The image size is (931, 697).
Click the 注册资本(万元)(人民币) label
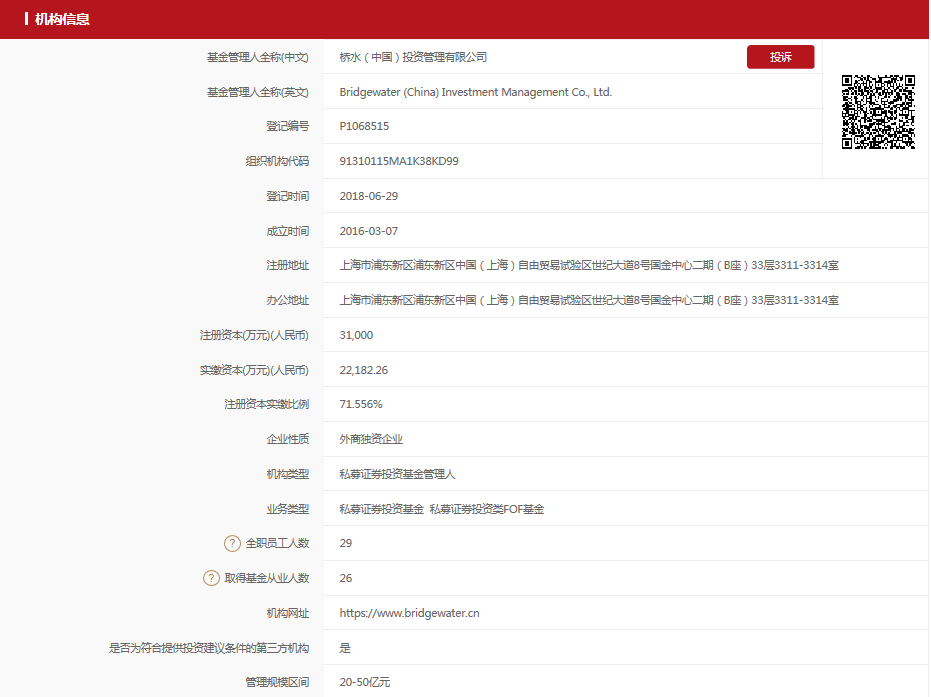(254, 335)
